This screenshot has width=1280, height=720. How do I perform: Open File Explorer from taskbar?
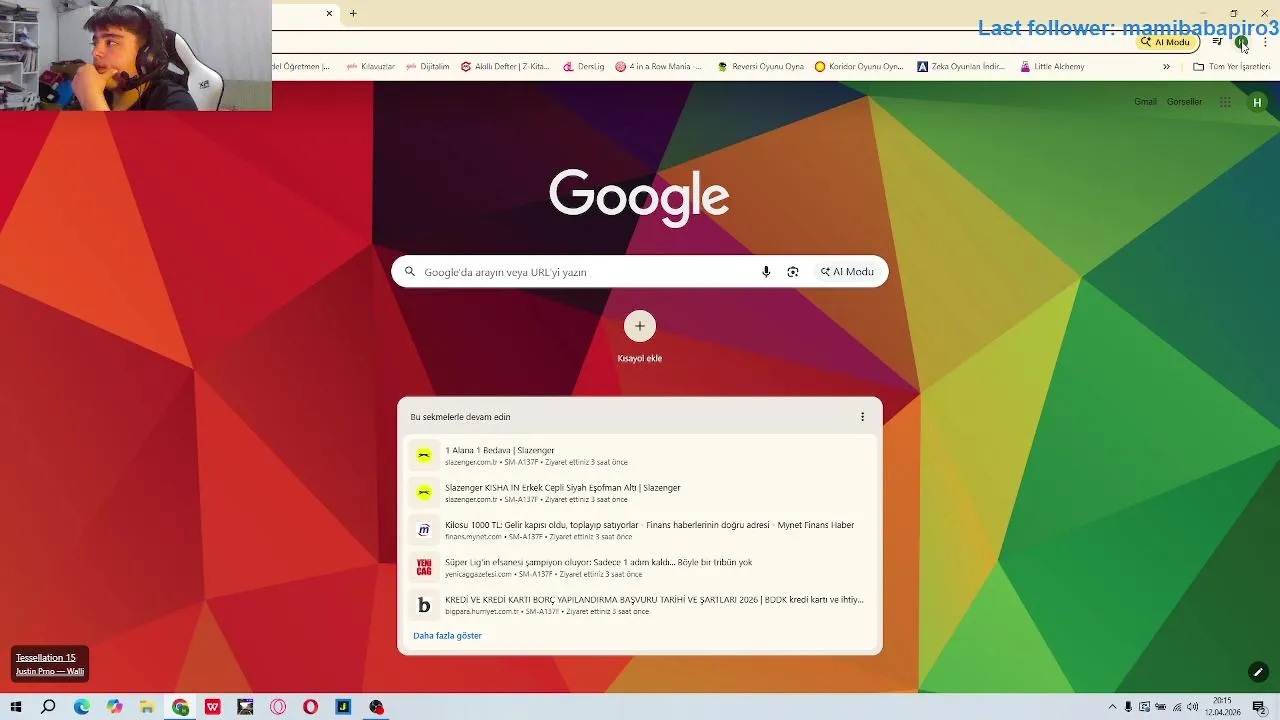(x=147, y=707)
